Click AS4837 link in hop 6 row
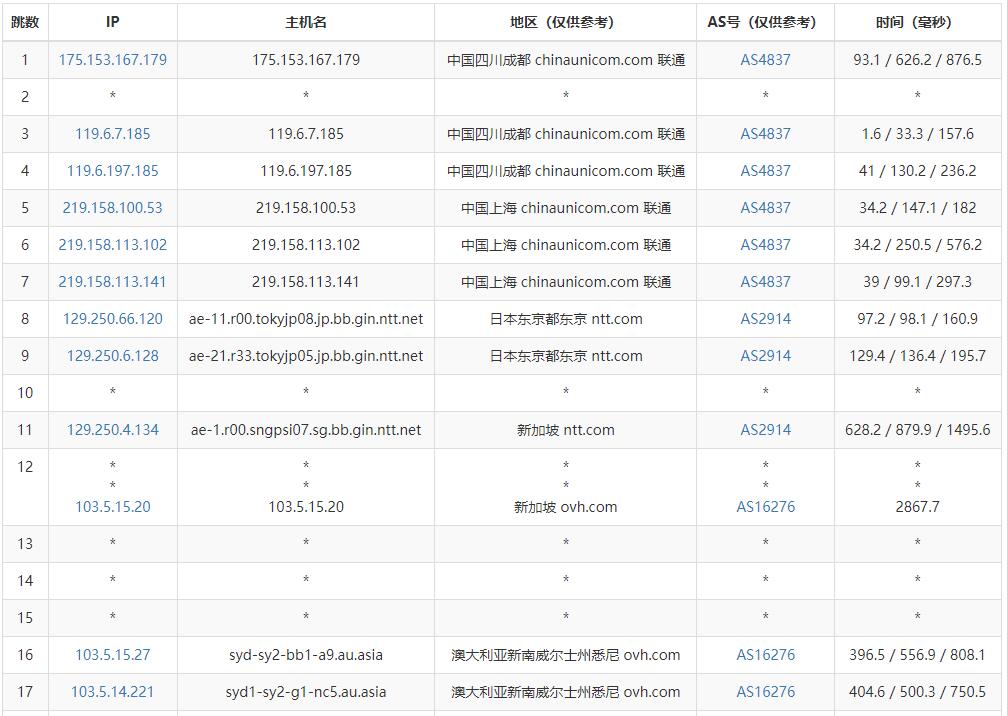 (x=766, y=245)
